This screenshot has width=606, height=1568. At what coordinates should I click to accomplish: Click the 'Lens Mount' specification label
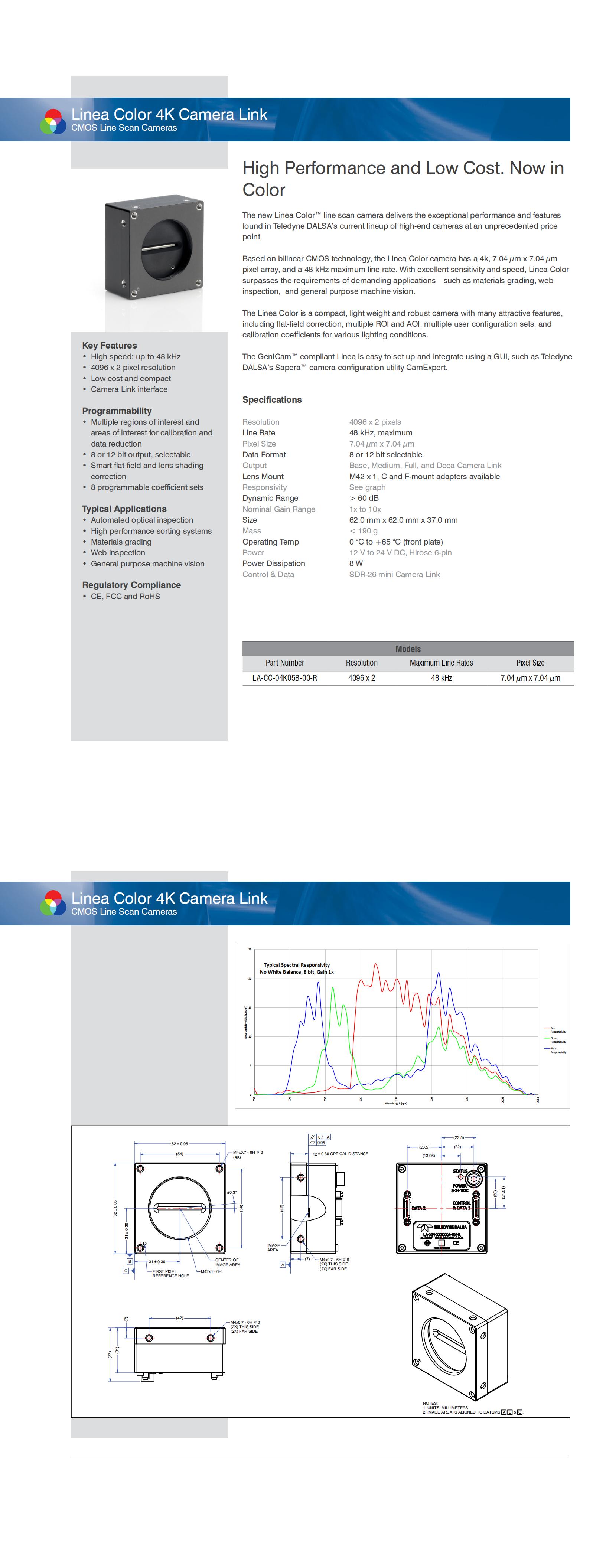(263, 477)
